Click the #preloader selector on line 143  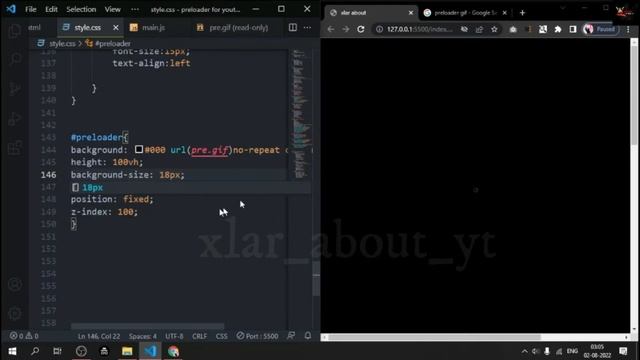[x=96, y=137]
